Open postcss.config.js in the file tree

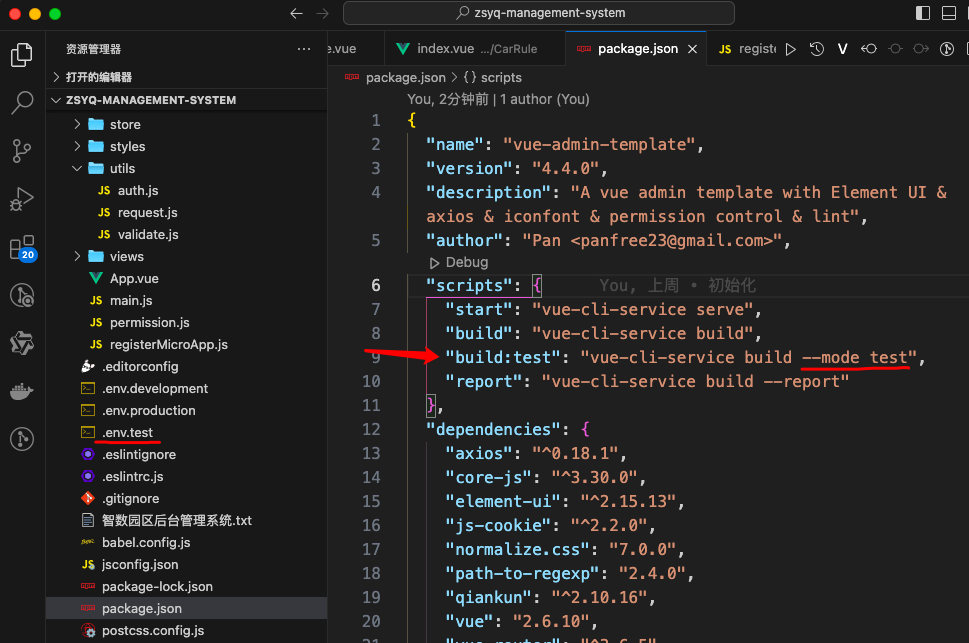[187, 631]
